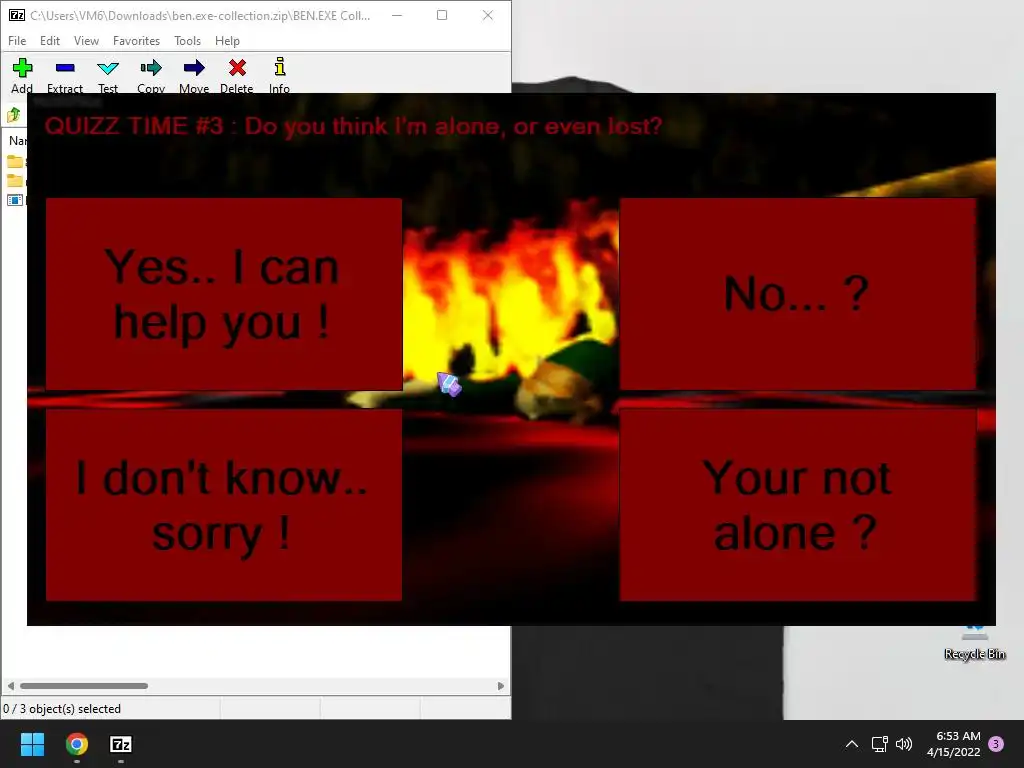Click the Extract icon in 7-Zip toolbar
This screenshot has height=768, width=1024.
(x=65, y=68)
